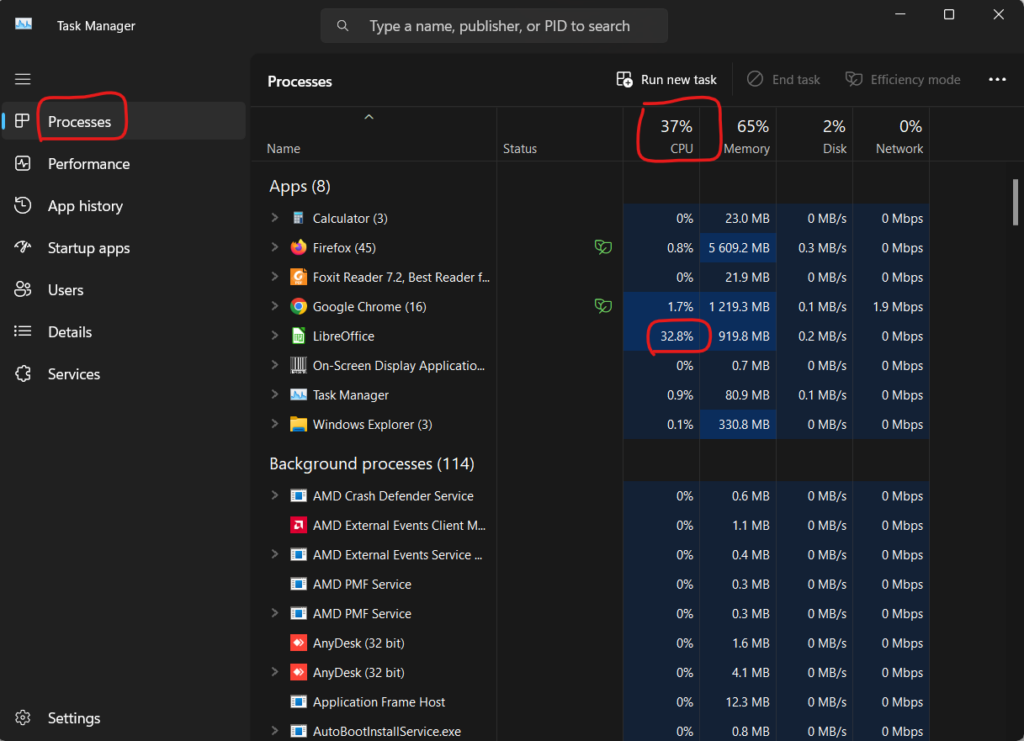Click Firefox's efficiency mode leaf icon

pos(603,247)
